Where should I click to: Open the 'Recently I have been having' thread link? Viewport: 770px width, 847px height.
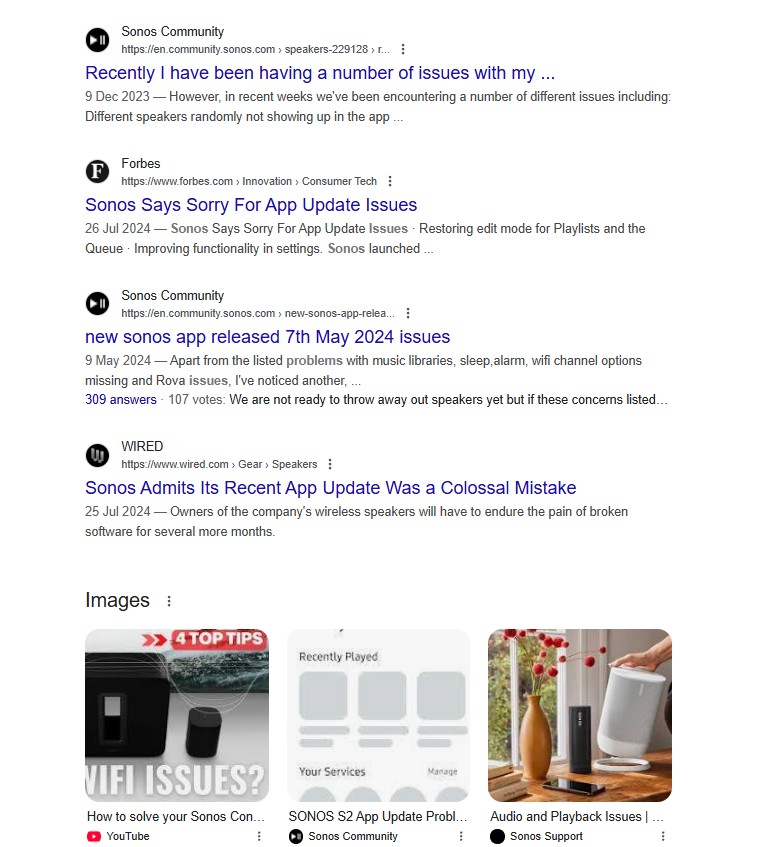click(320, 73)
